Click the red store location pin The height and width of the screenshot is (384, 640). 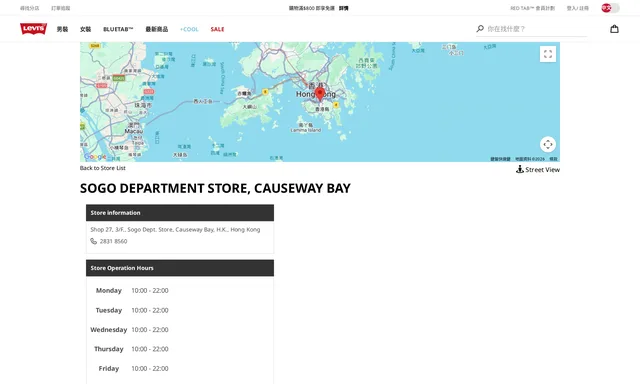click(320, 94)
